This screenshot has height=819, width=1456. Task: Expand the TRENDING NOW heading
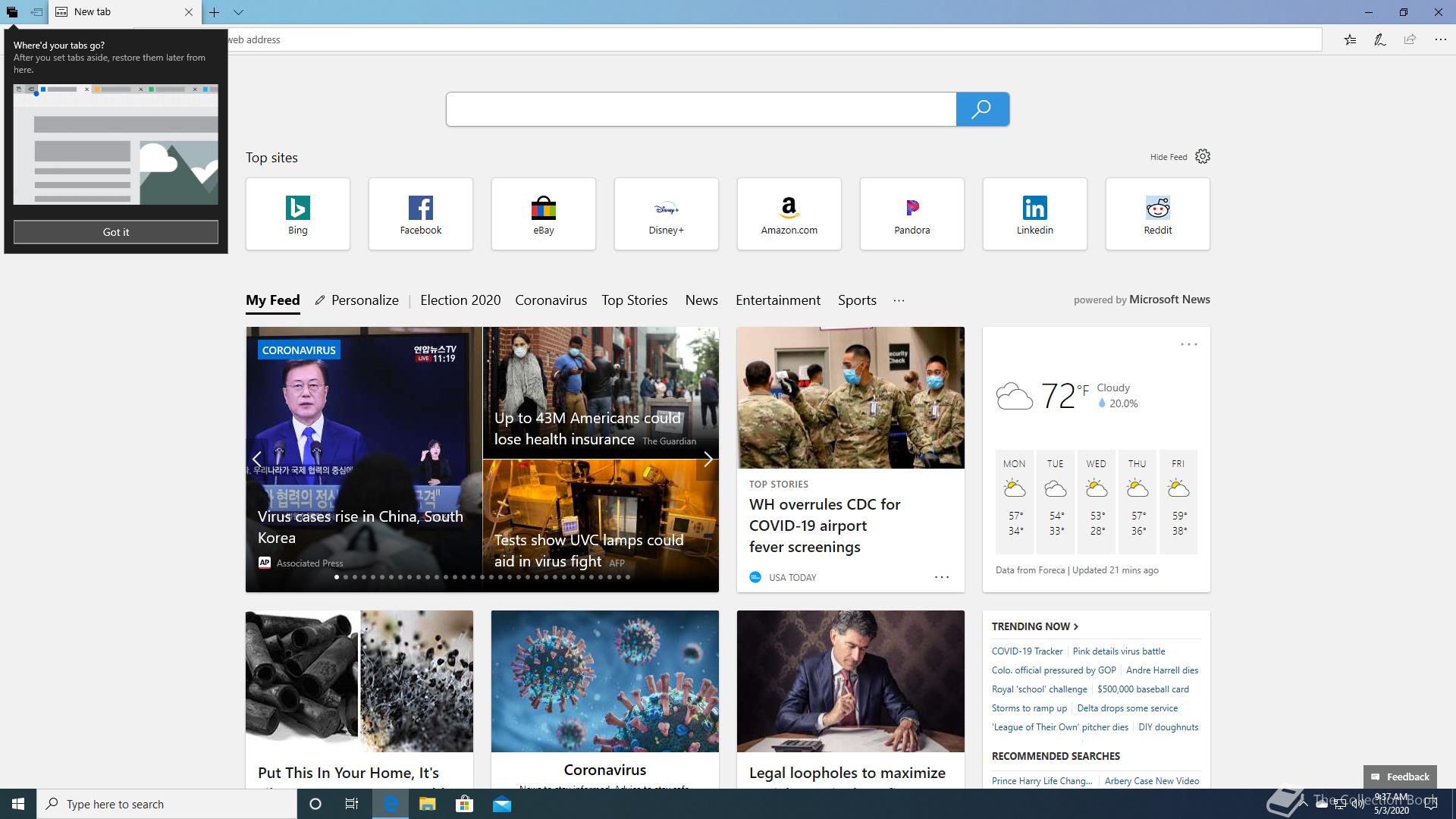click(x=1035, y=626)
